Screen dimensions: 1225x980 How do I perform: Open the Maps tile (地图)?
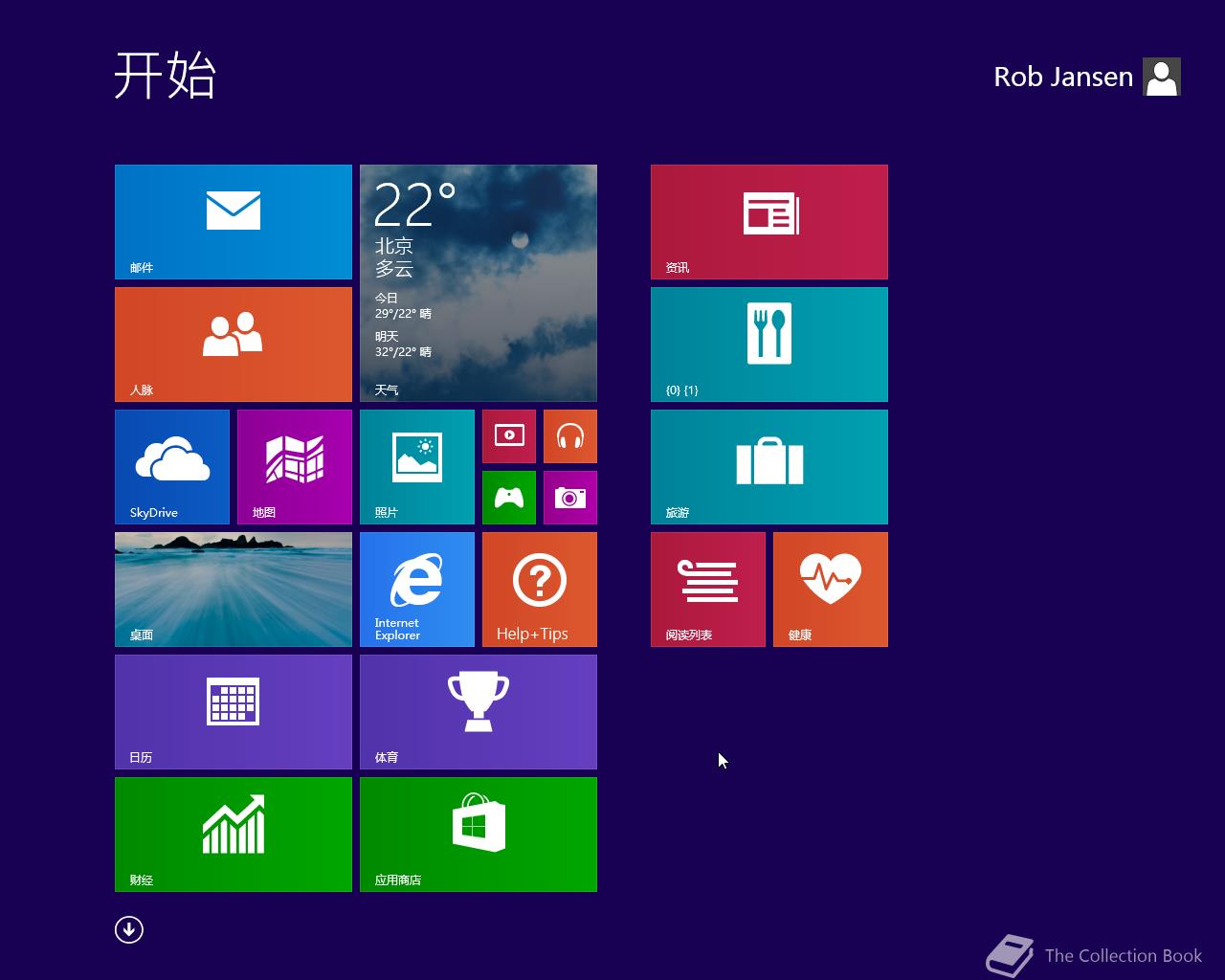[295, 467]
